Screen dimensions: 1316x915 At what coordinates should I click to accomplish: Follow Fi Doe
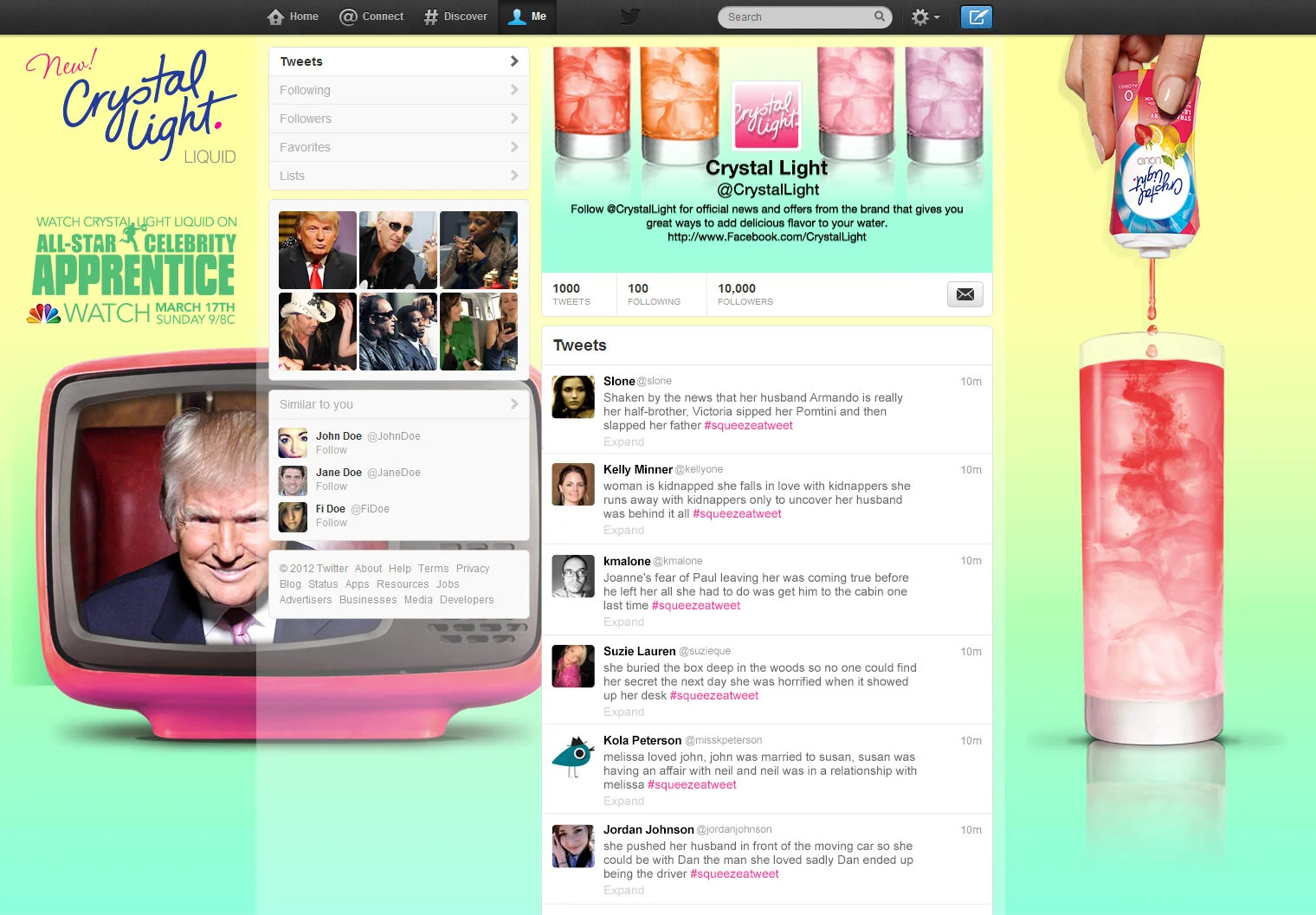tap(332, 523)
